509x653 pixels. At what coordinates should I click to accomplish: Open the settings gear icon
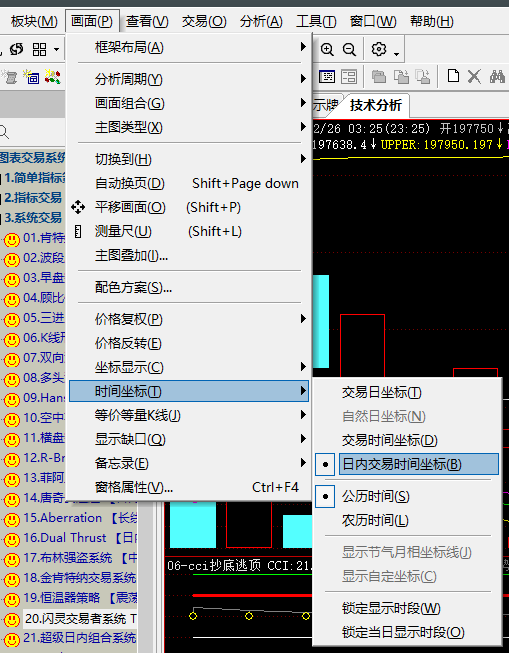coord(379,49)
